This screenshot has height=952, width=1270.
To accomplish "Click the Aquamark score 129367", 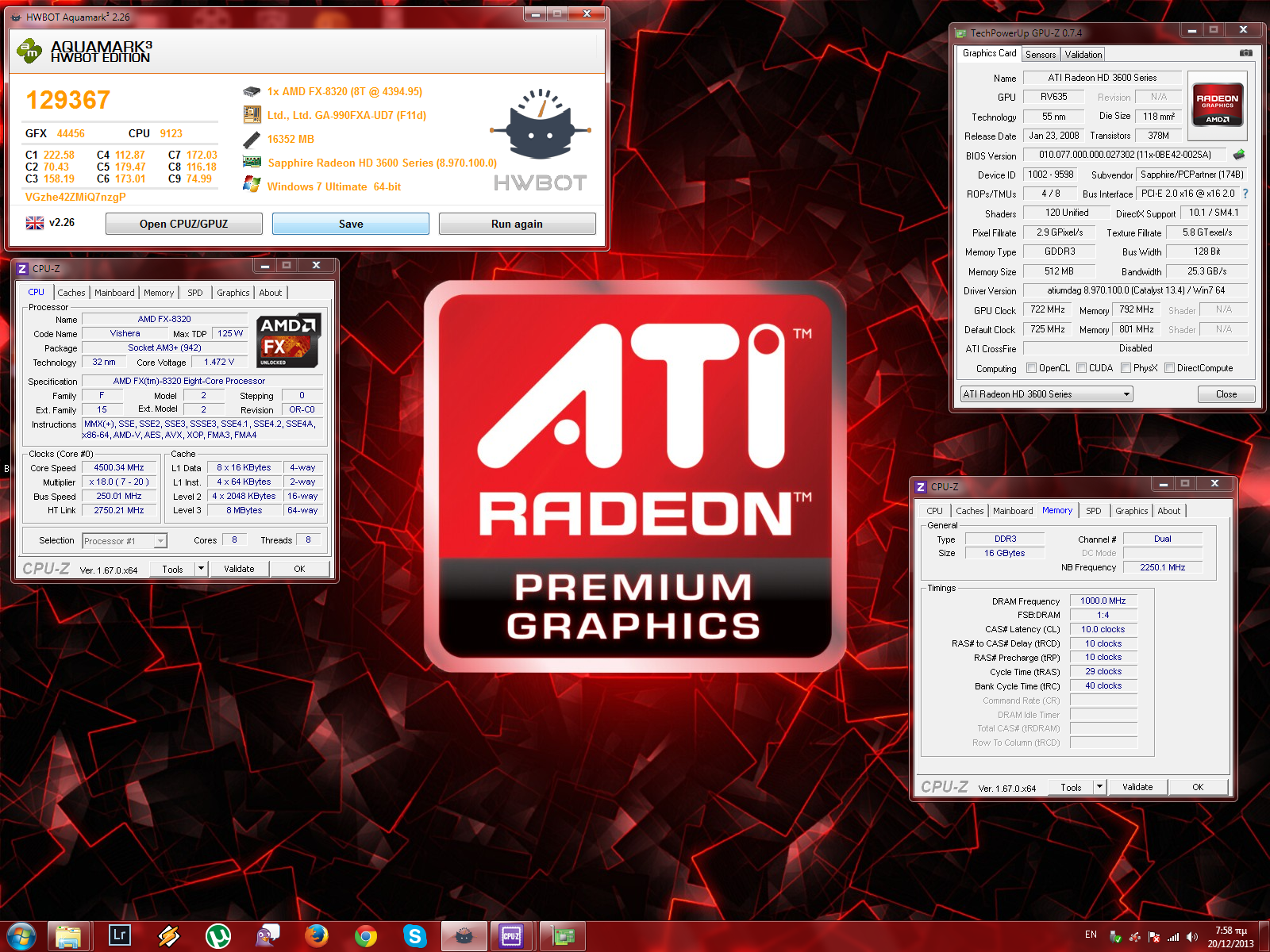I will [x=68, y=100].
